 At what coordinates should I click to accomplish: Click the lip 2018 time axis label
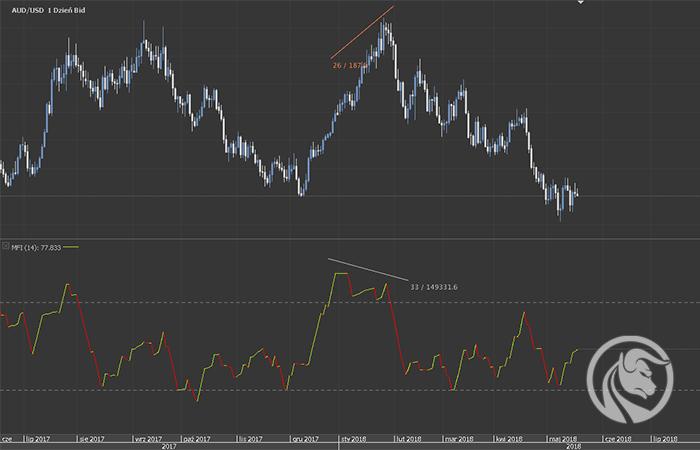click(666, 439)
